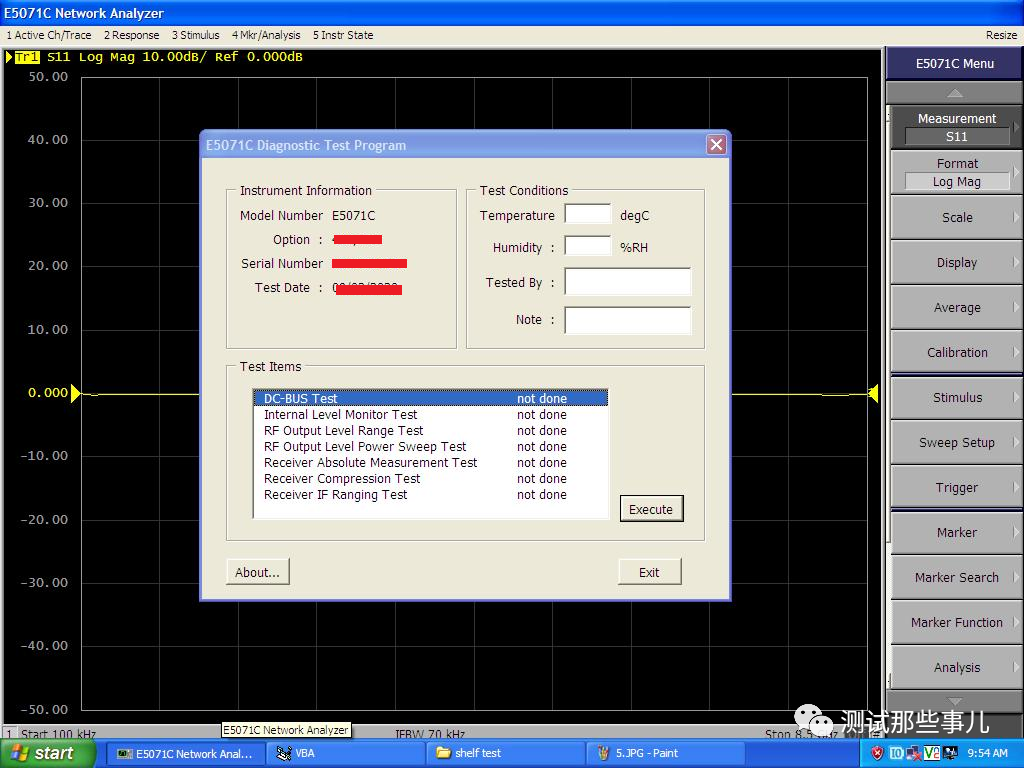Select Receiver IF Ranging Test item
This screenshot has width=1024, height=768.
(430, 494)
